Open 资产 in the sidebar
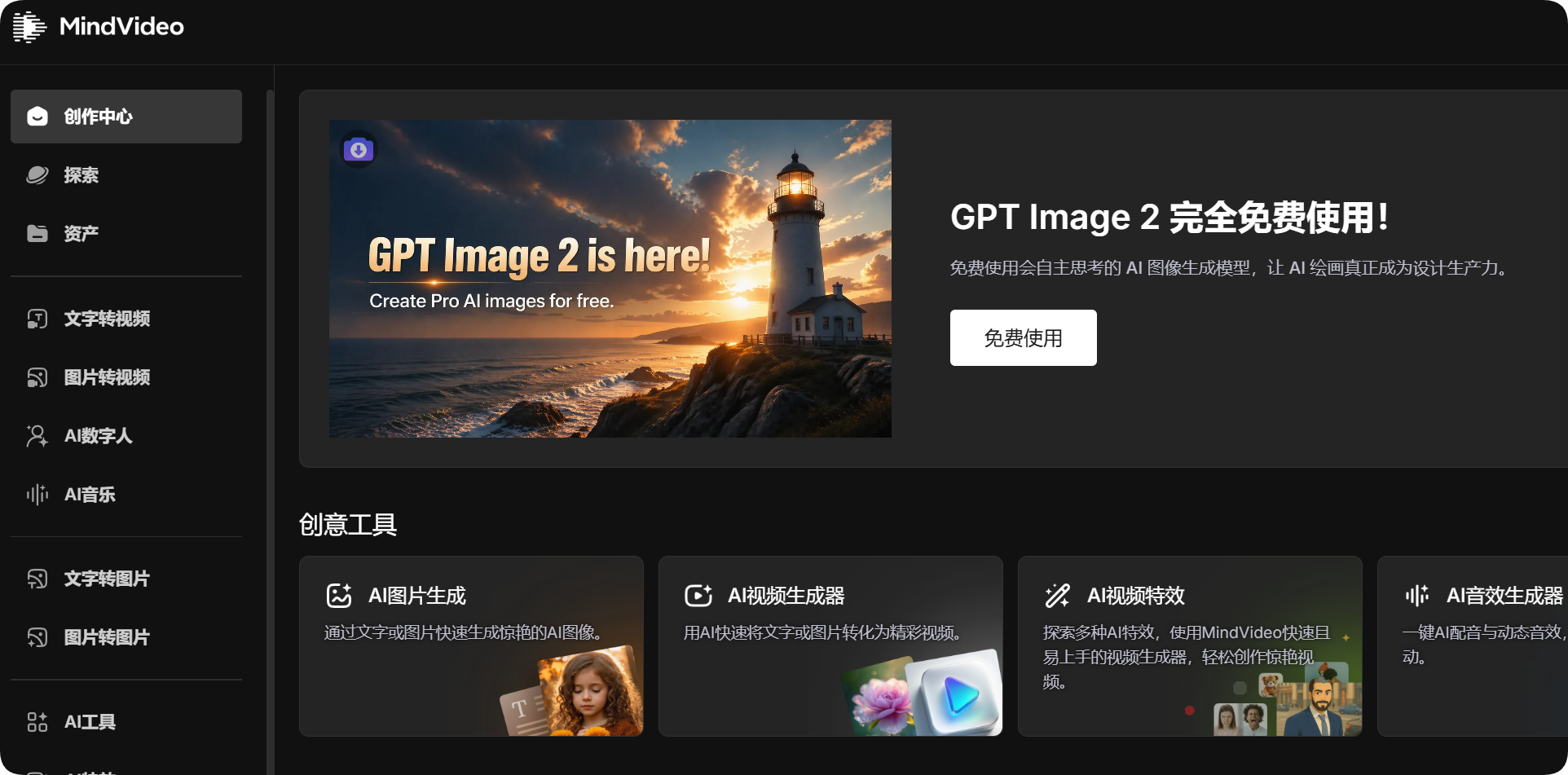 pos(126,234)
